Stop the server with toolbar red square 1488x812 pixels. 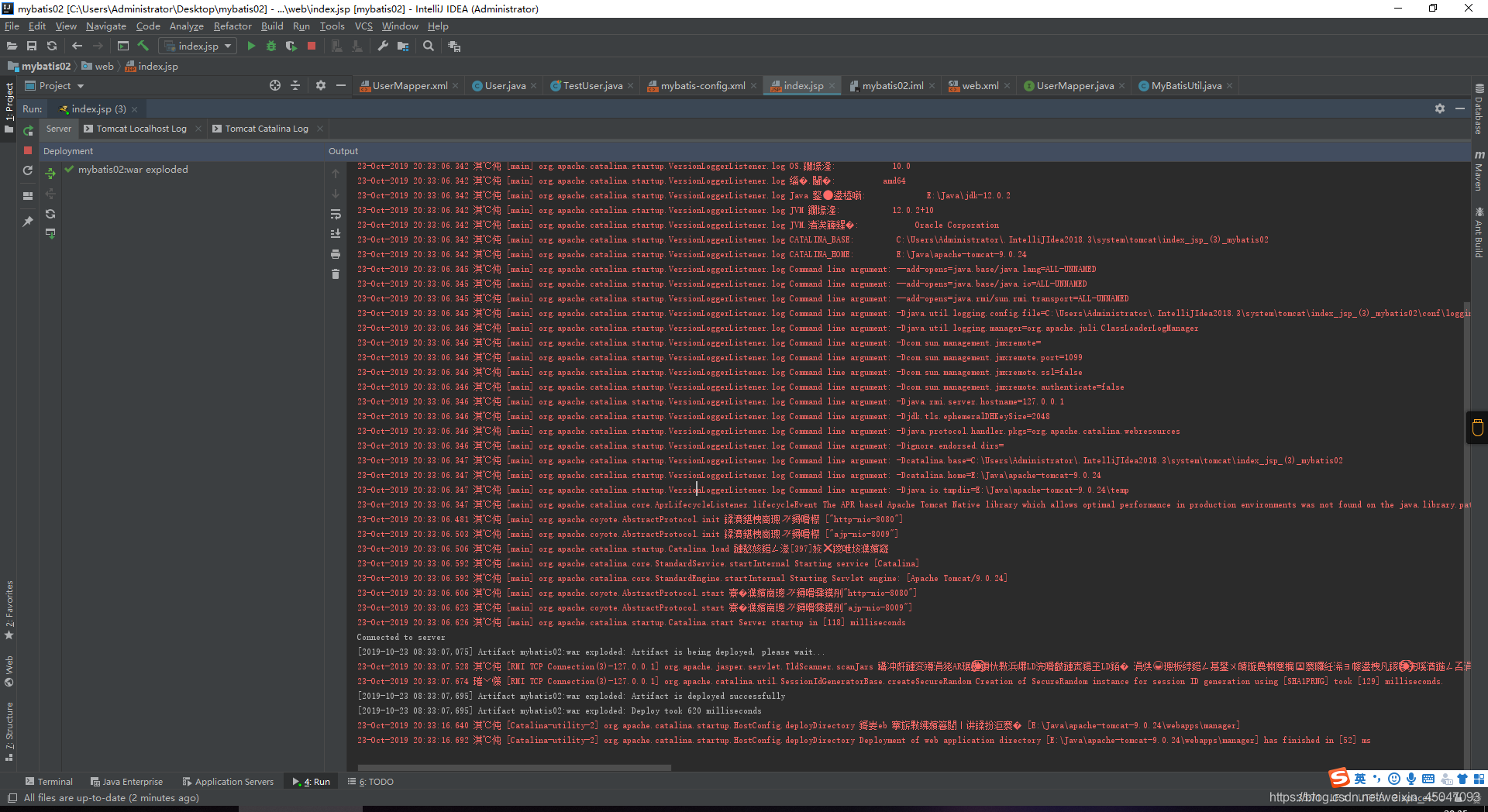coord(312,46)
